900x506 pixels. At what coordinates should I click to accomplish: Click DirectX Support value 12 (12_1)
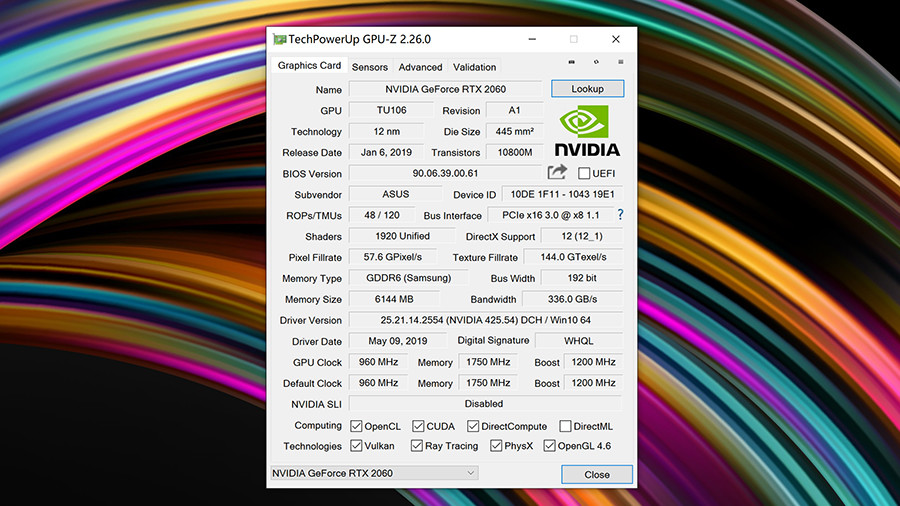(582, 236)
